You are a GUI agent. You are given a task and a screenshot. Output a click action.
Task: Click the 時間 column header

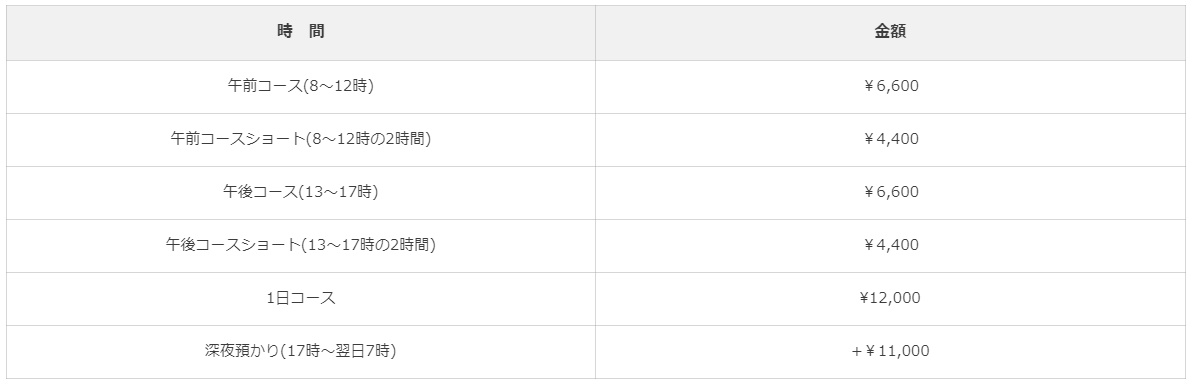pyautogui.click(x=301, y=33)
